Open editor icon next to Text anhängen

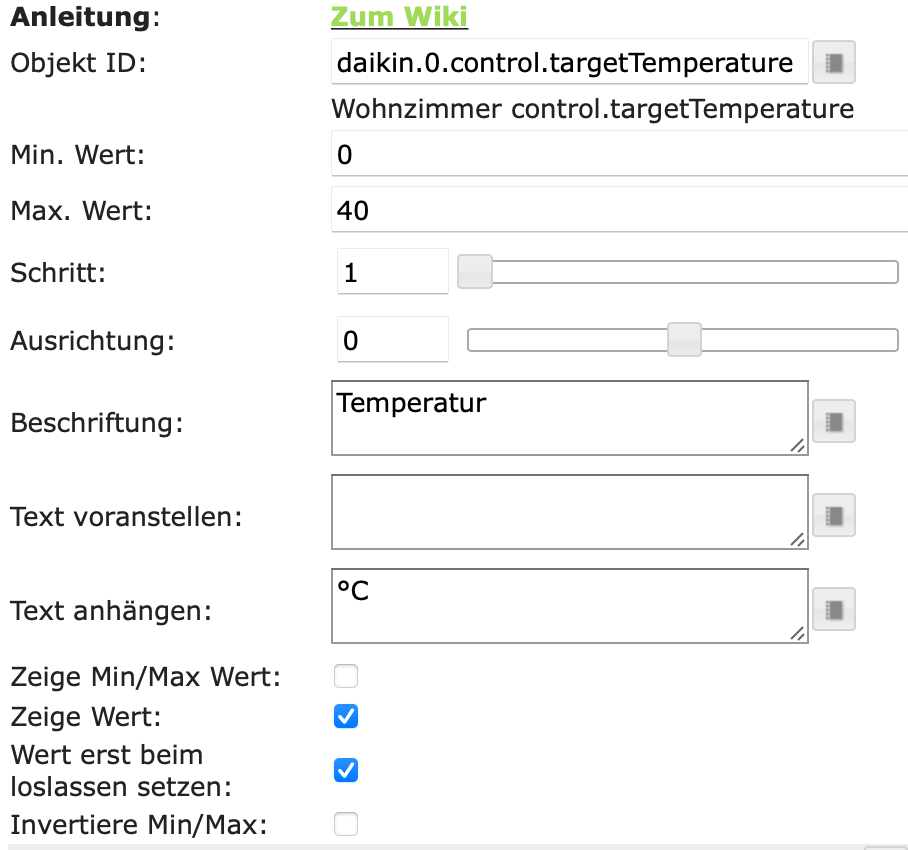[x=834, y=609]
